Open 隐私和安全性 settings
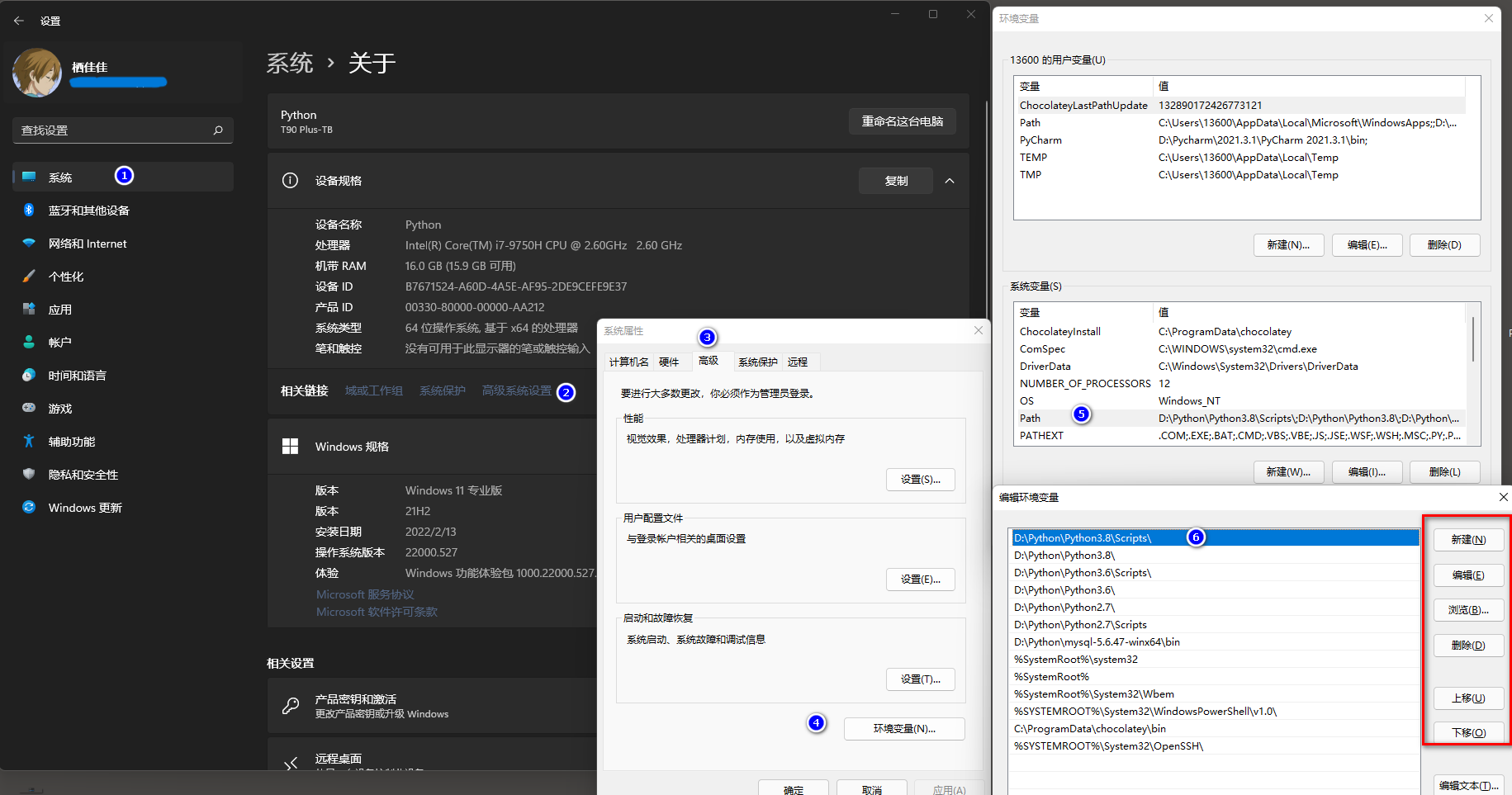 [123, 475]
